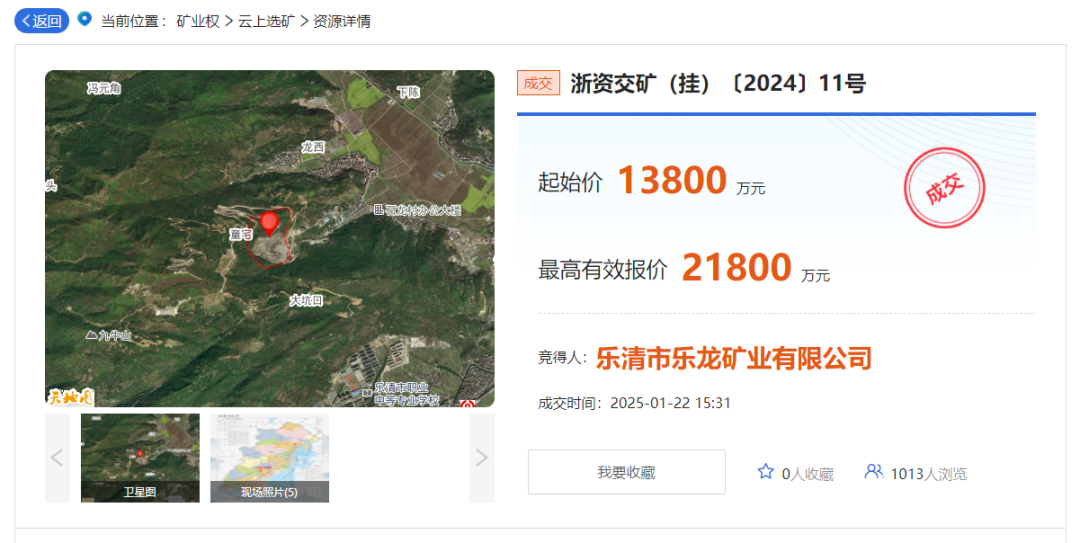This screenshot has height=543, width=1080.
Task: Click the star favorites icon
Action: coord(766,472)
